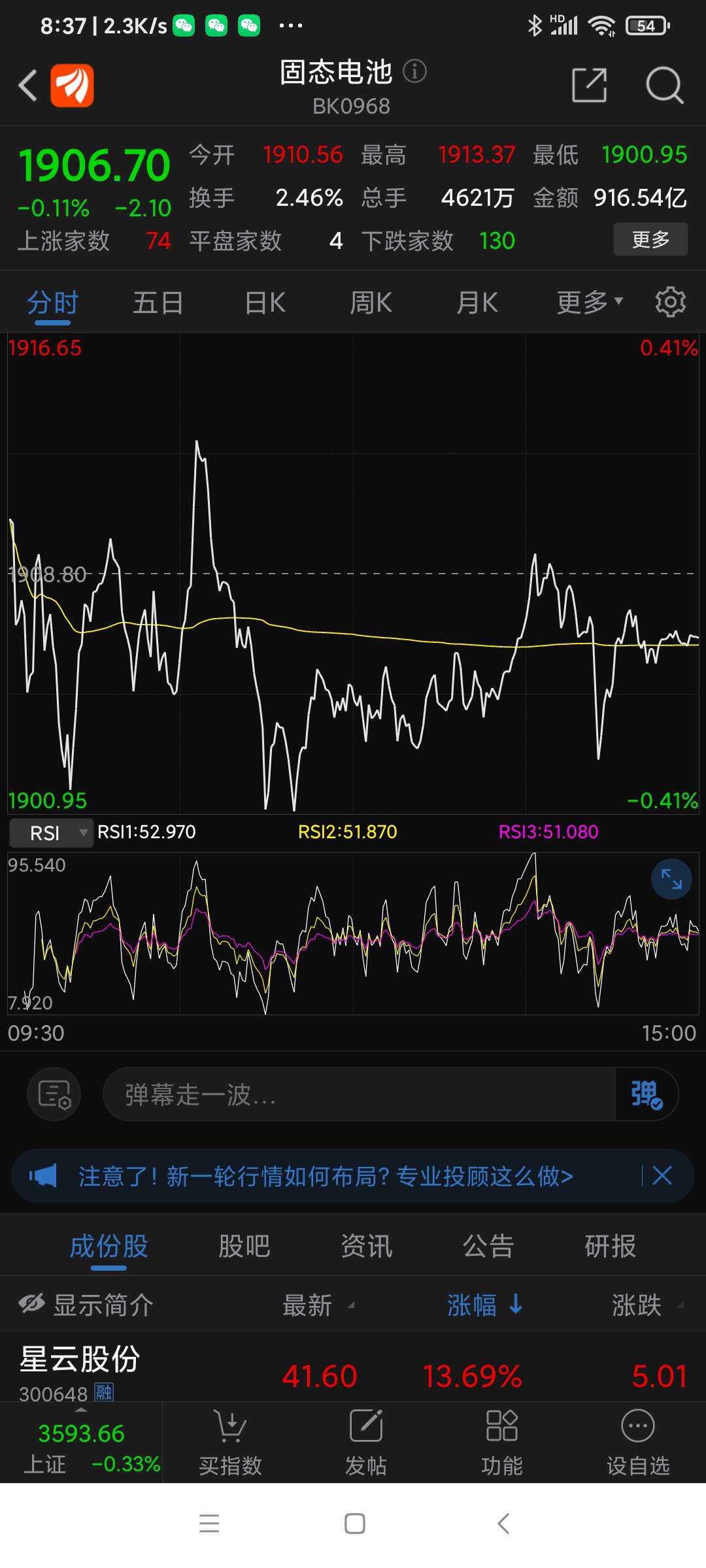706x1568 pixels.
Task: Expand the RSI chart fullscreen icon
Action: tap(671, 879)
